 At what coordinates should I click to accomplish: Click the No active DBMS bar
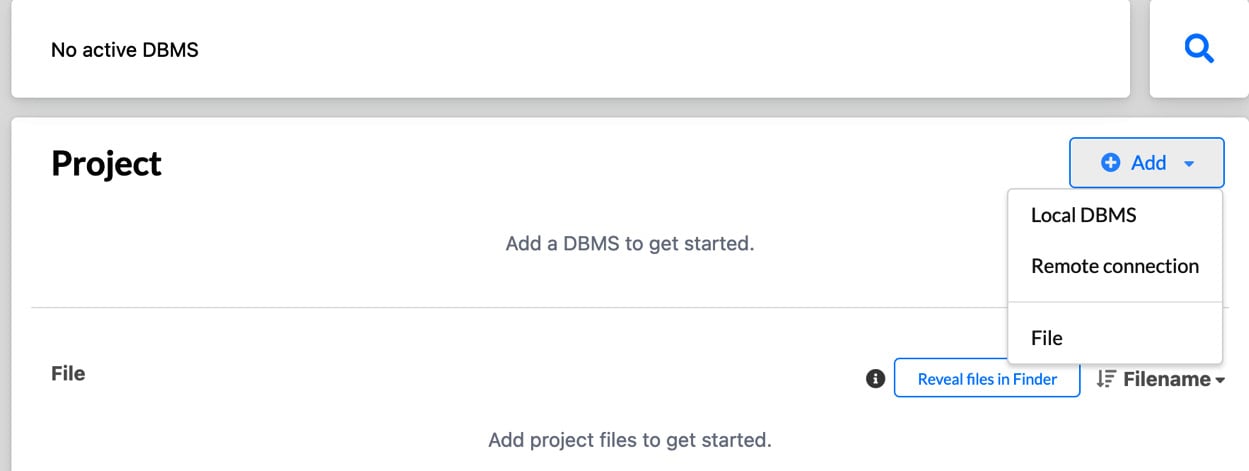(570, 49)
